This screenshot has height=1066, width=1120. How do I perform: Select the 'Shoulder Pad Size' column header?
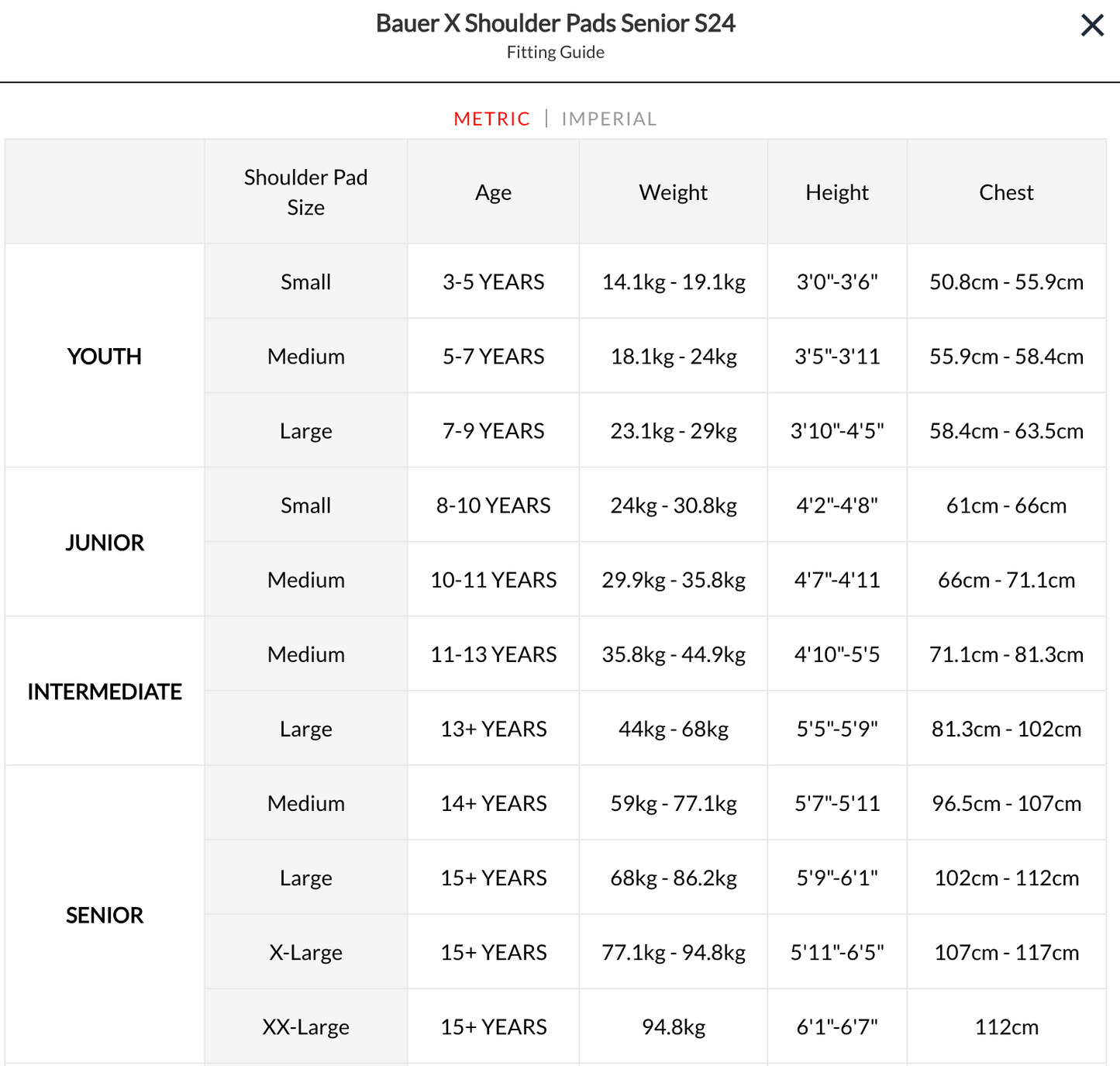tap(306, 192)
